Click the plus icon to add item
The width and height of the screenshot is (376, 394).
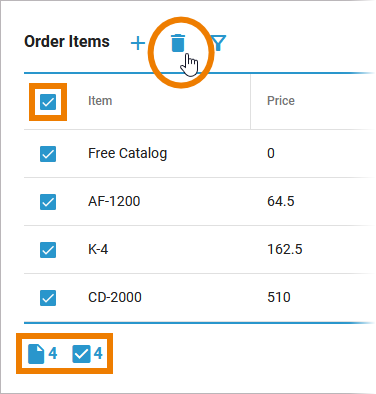click(138, 43)
